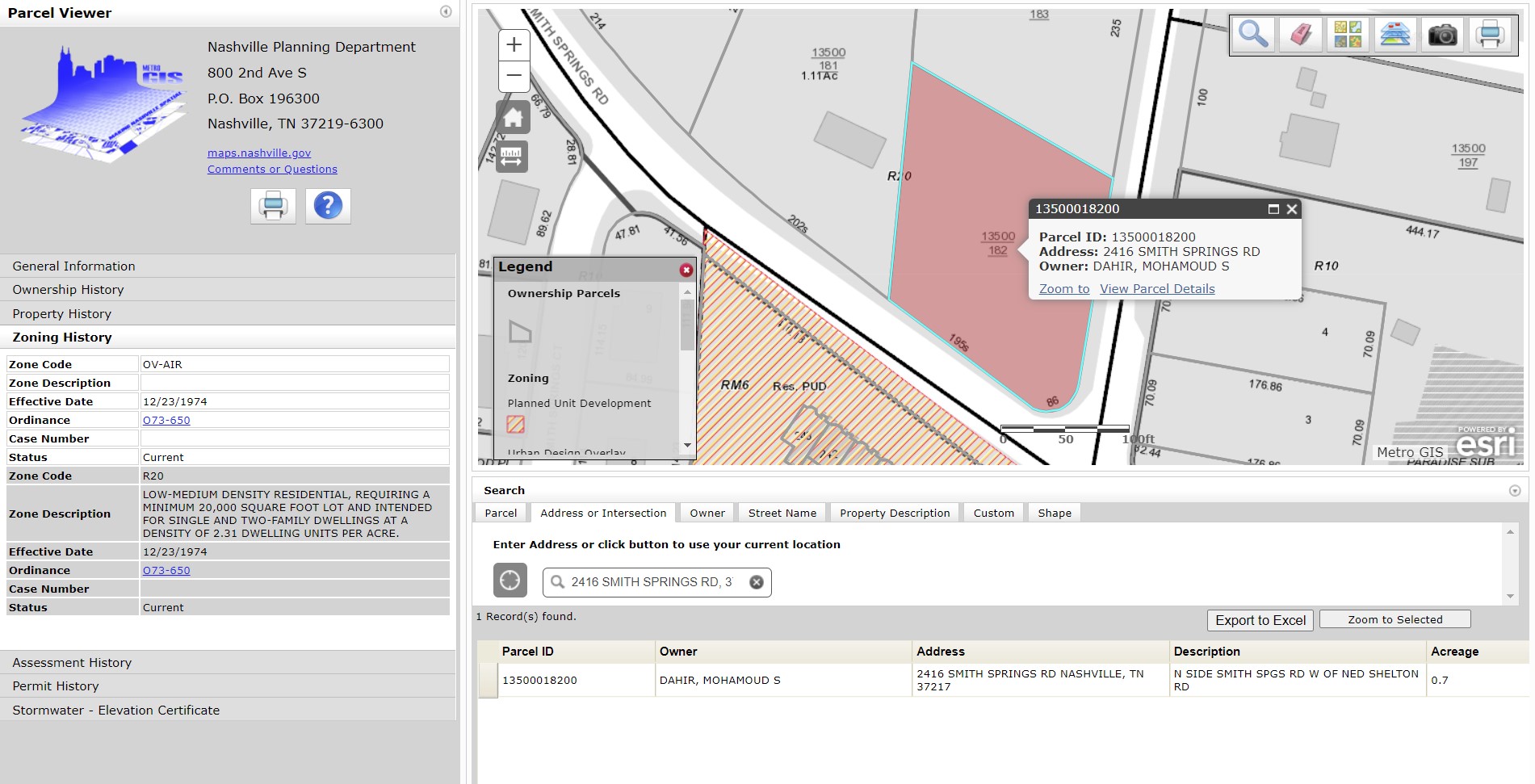Use current location crosshair button
The height and width of the screenshot is (784, 1535).
click(510, 581)
